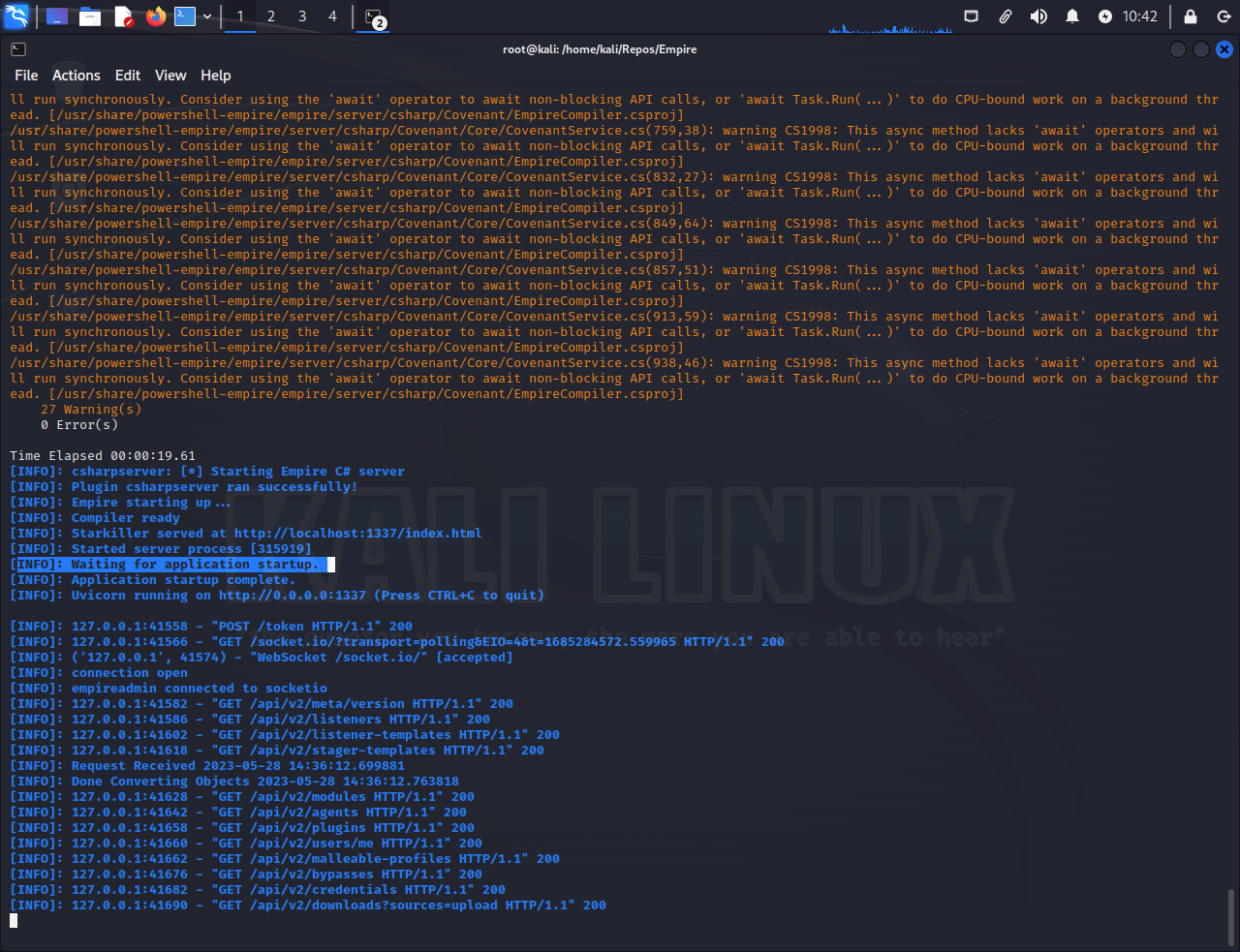
Task: Minimize the terminal window
Action: click(x=1178, y=49)
